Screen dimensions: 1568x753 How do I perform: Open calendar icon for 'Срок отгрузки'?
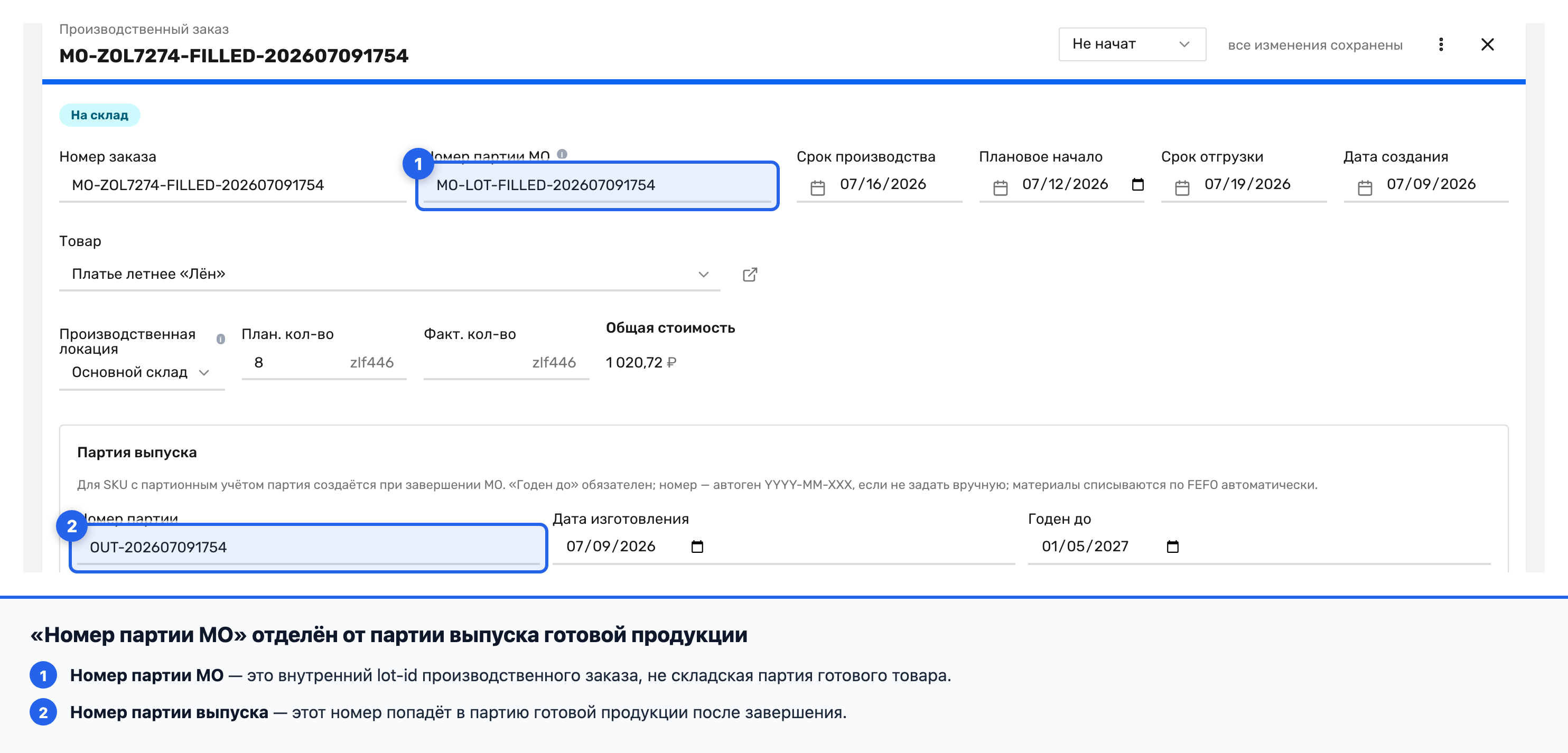1182,188
